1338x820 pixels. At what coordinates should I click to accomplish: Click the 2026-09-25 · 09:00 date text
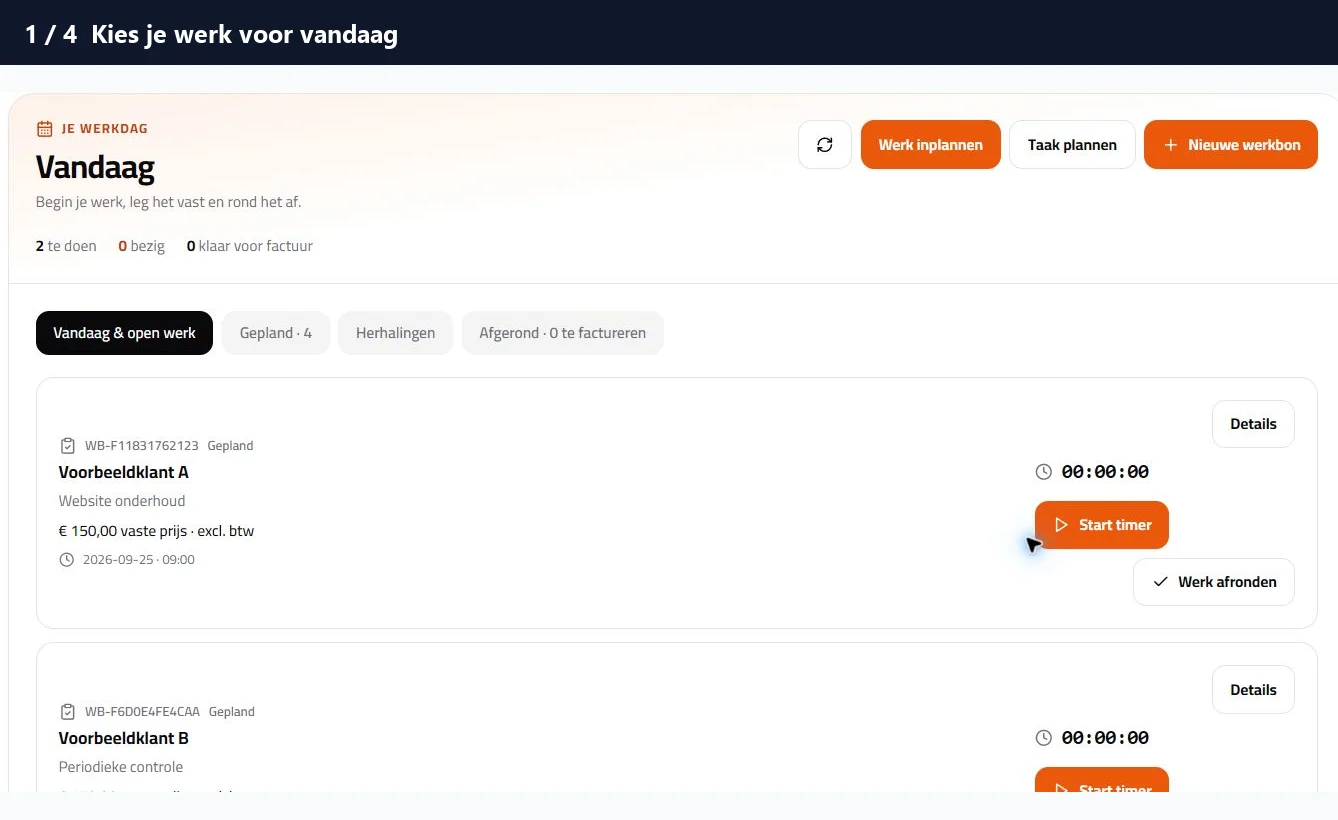(139, 559)
